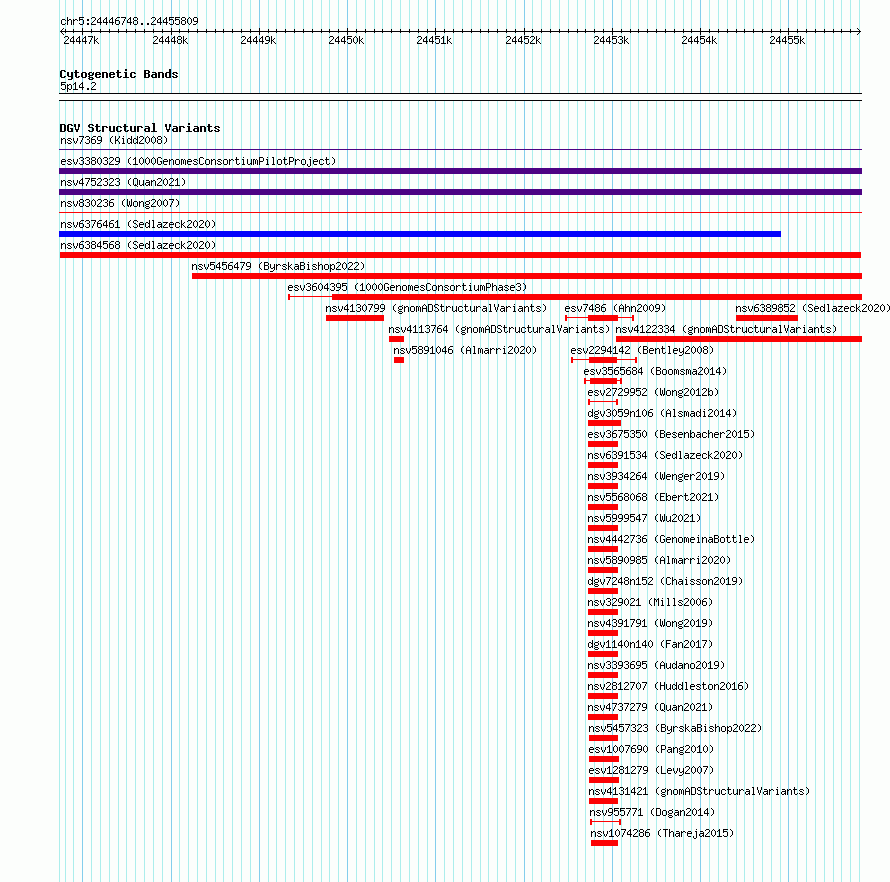
Task: Select nsv329021 (Mills2006) label
Action: tap(650, 602)
